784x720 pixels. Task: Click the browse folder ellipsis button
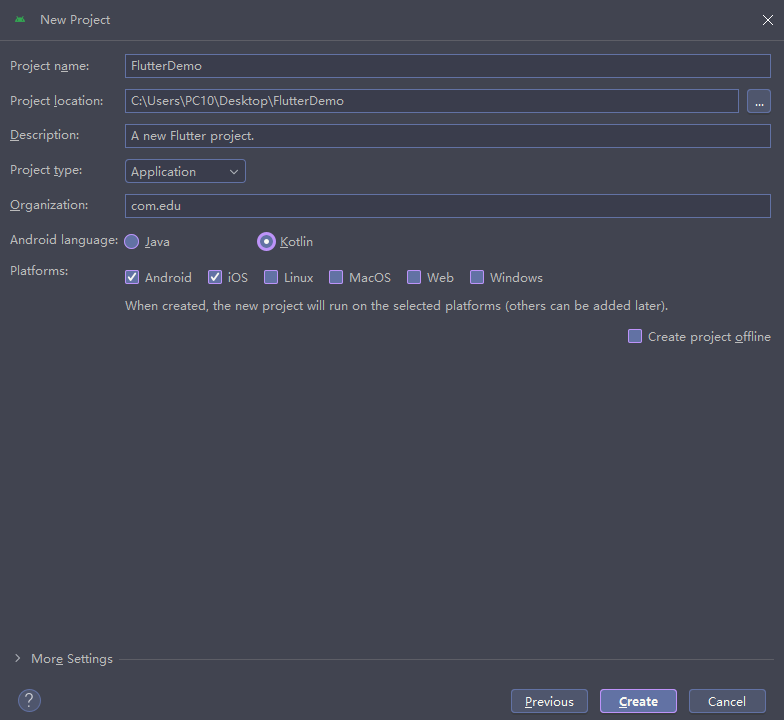(759, 101)
